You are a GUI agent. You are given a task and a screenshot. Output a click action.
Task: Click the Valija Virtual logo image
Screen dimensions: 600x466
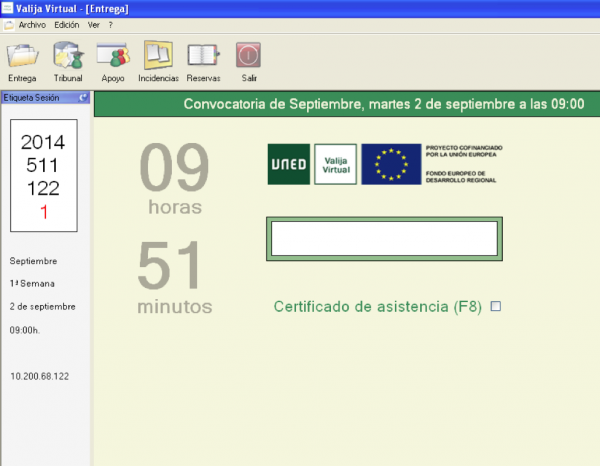point(335,164)
